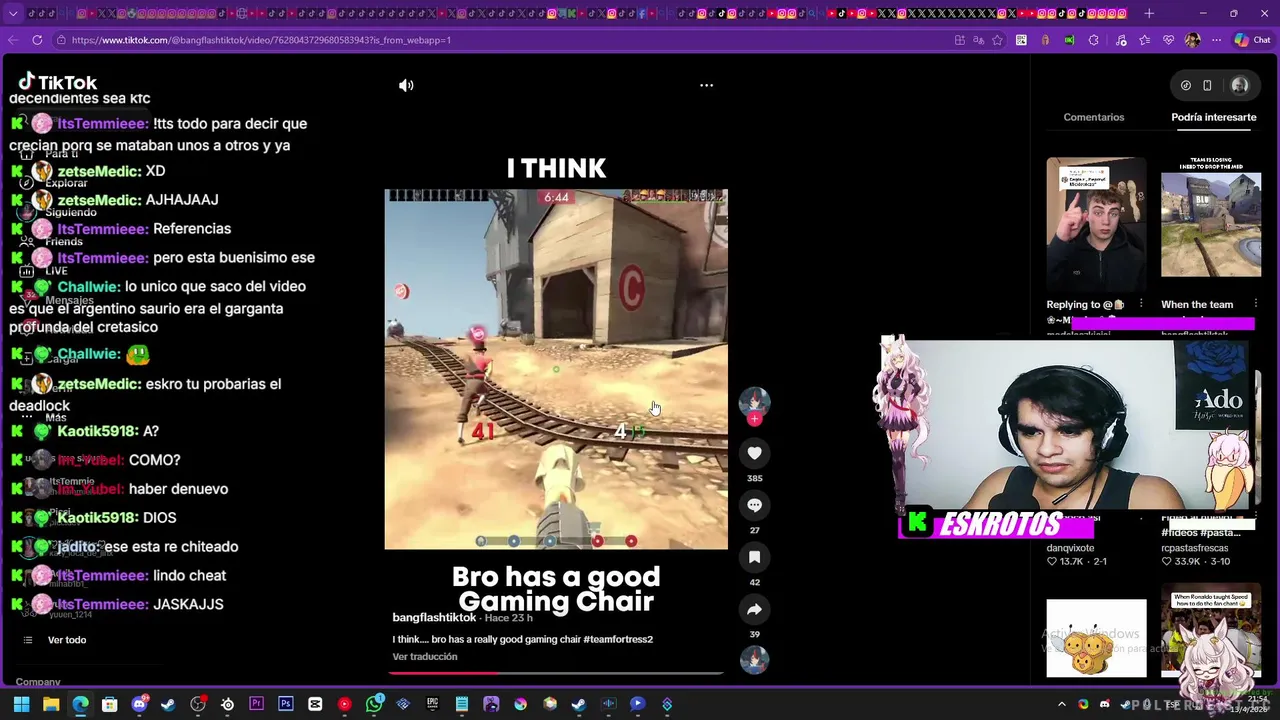The height and width of the screenshot is (720, 1280).
Task: Launch Adobe Premiere Pro from taskbar
Action: [256, 704]
